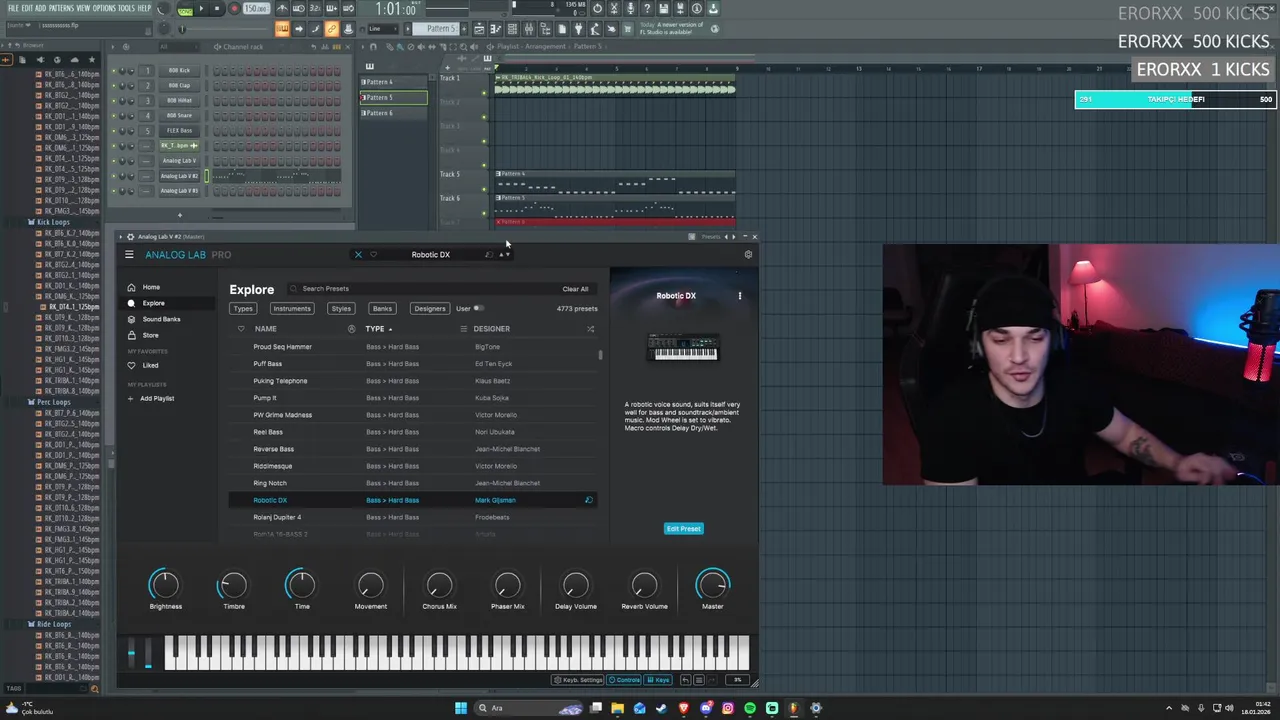Expand the Ride Loops folder in browser

pos(52,624)
